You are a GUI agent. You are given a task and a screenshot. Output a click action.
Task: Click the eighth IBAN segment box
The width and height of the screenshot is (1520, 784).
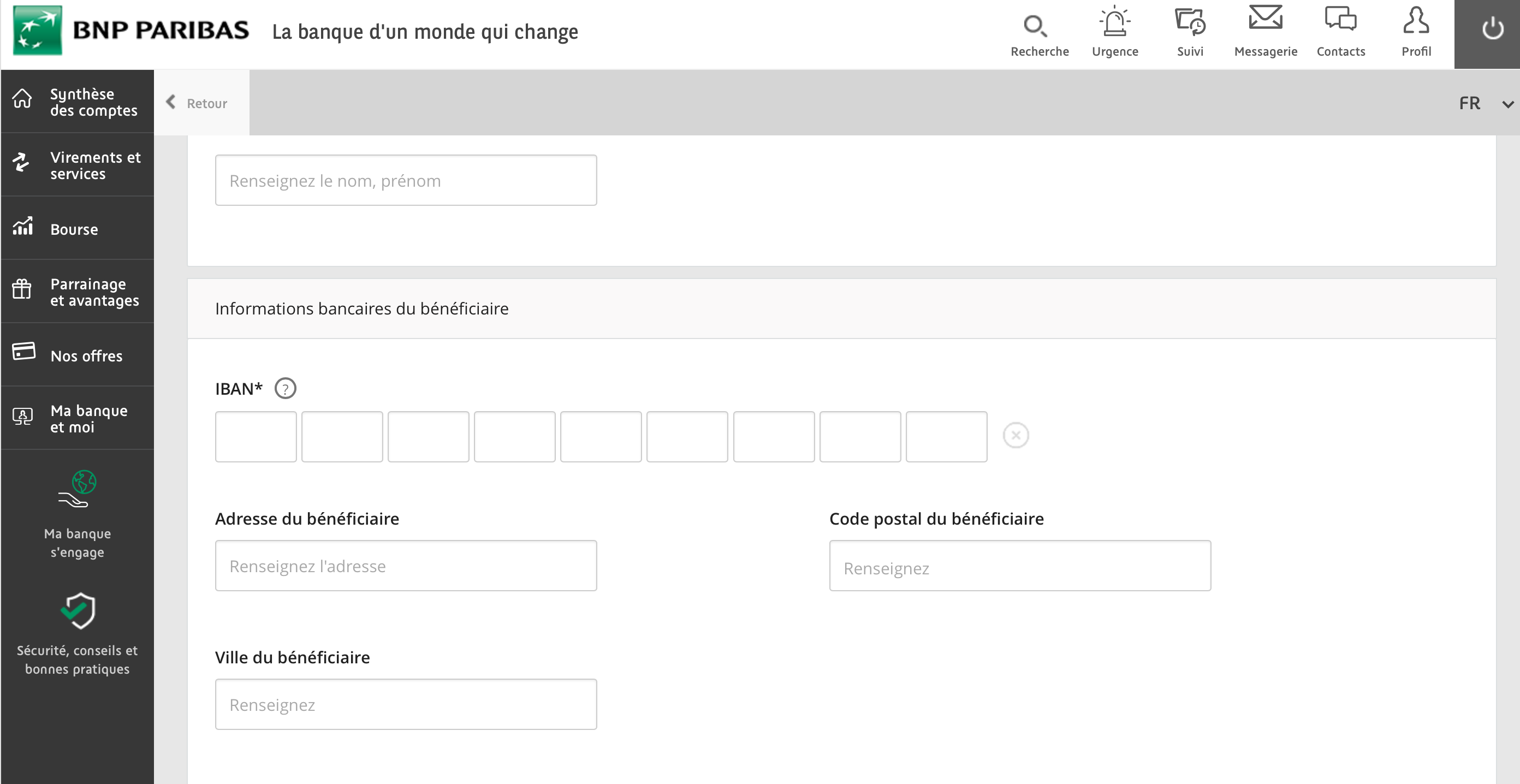point(860,437)
